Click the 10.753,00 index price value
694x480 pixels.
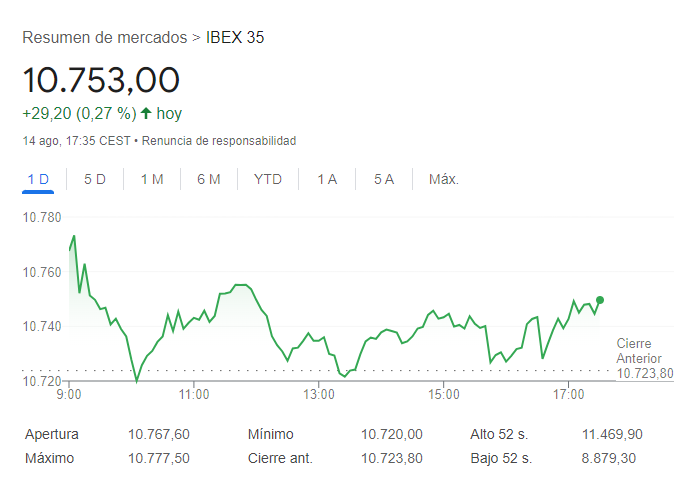tap(101, 80)
